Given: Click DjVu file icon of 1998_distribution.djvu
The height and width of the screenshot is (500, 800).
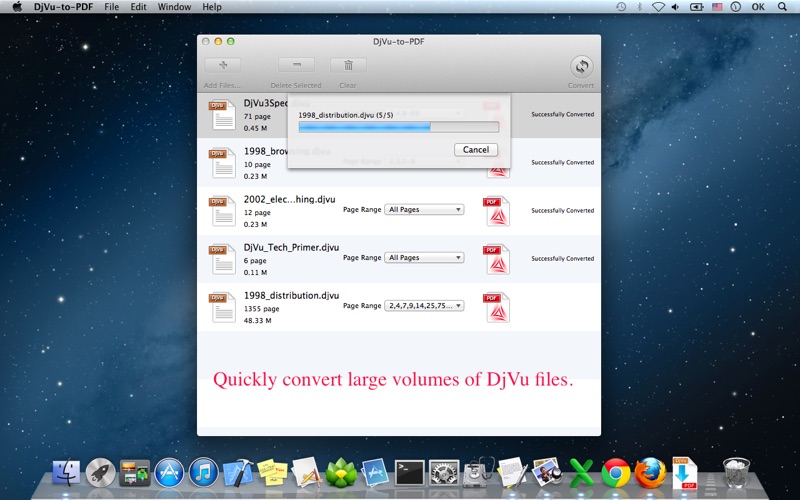Looking at the screenshot, I should [x=222, y=307].
